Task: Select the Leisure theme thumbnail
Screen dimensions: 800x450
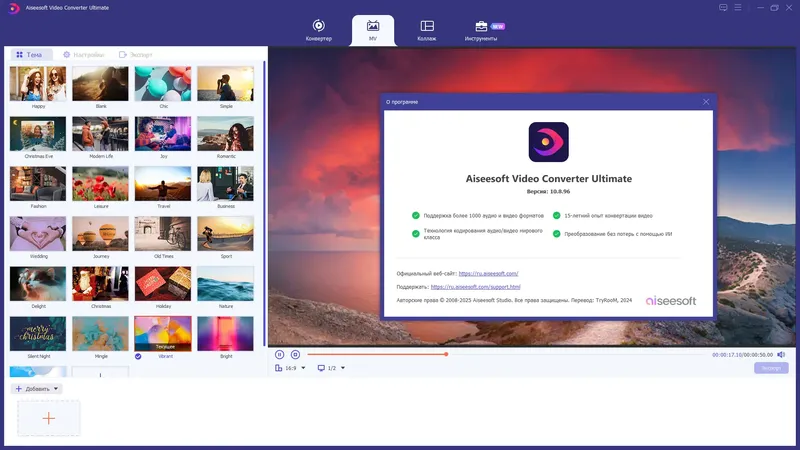Action: 101,184
